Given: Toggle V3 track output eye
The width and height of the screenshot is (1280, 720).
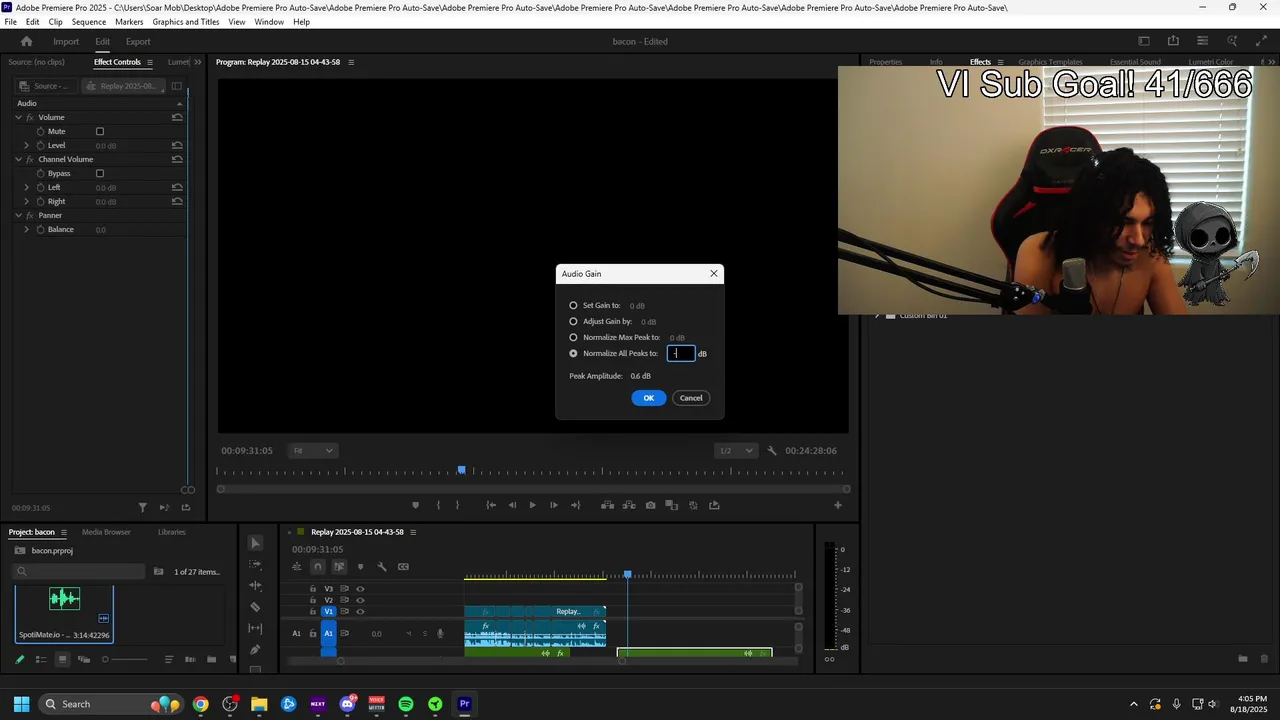Looking at the screenshot, I should point(360,589).
